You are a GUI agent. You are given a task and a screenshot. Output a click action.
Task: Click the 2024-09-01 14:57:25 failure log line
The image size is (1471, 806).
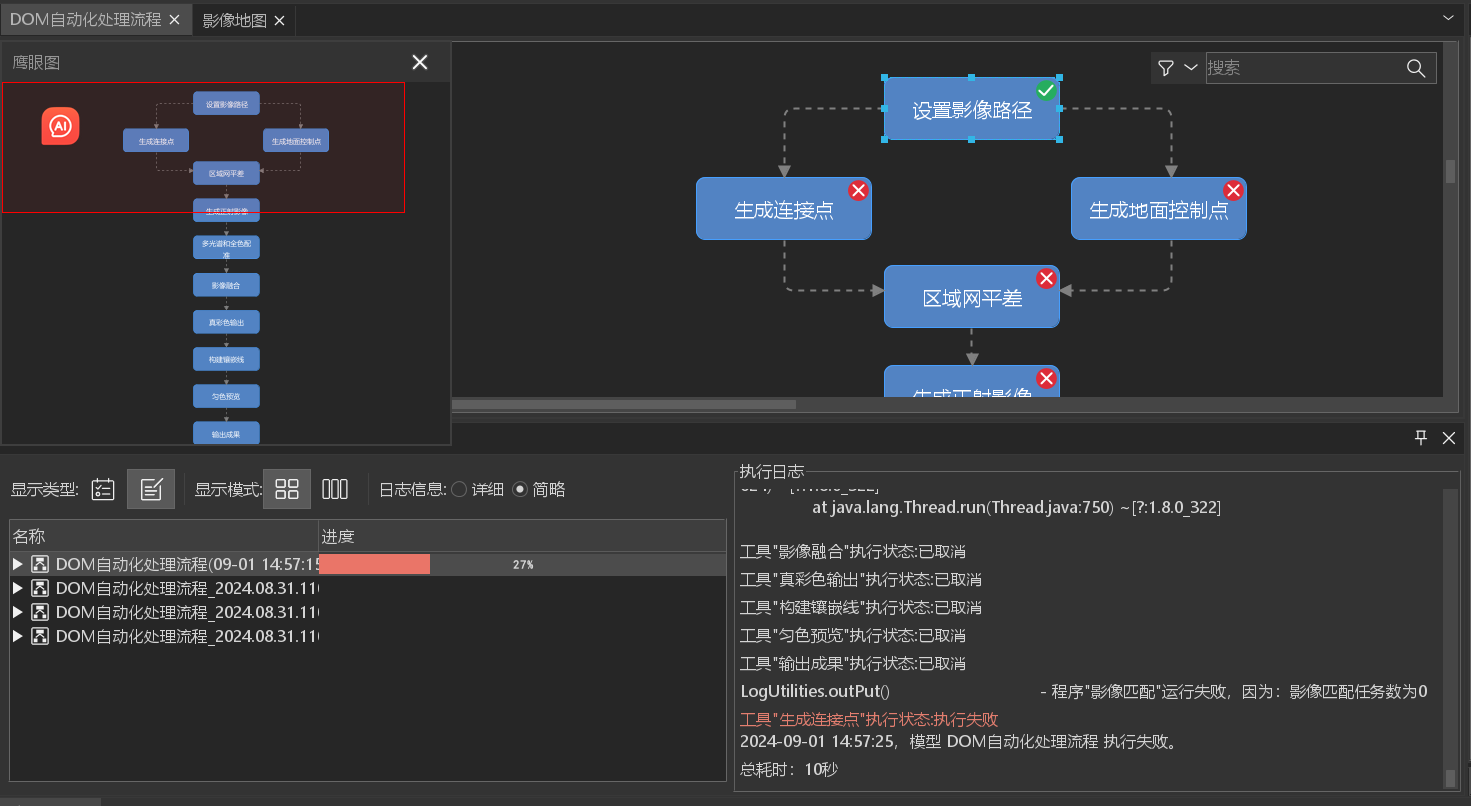tap(958, 742)
